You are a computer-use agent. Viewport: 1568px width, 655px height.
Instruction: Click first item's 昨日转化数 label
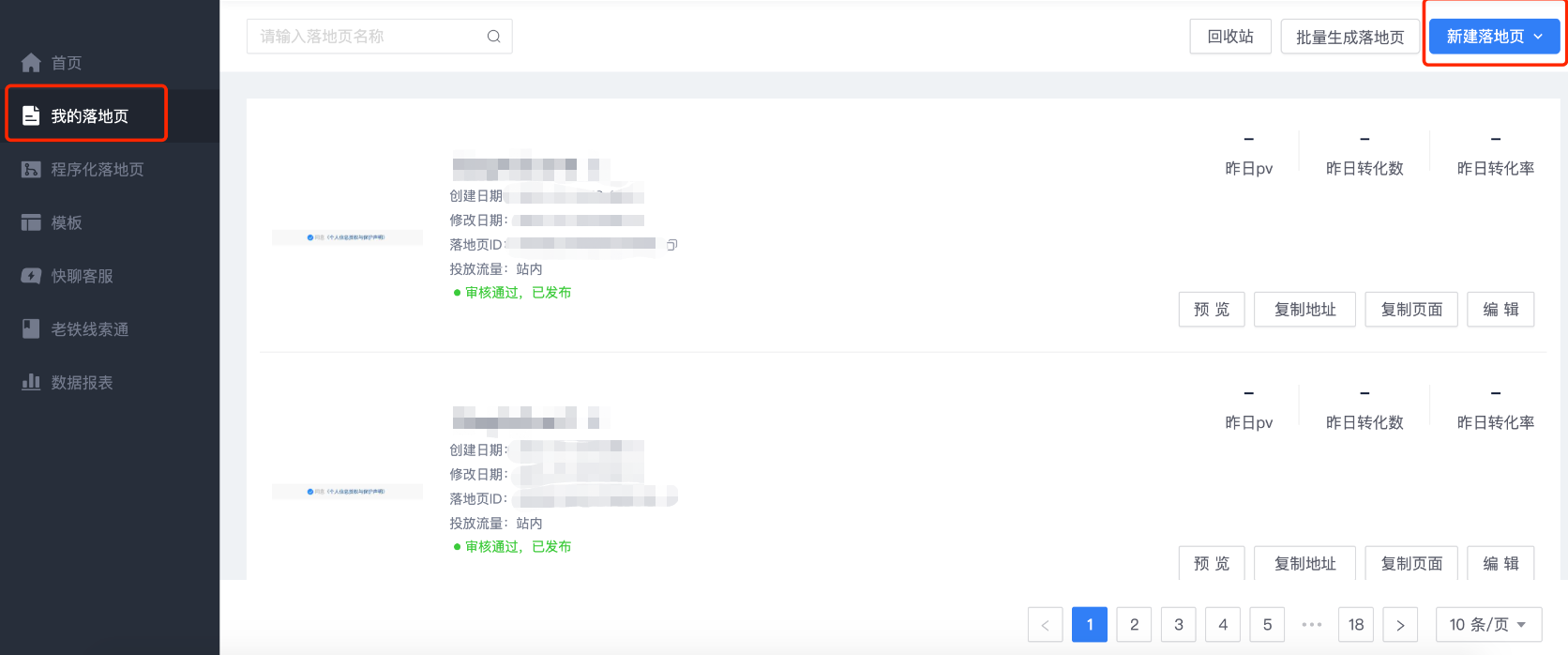click(1364, 169)
